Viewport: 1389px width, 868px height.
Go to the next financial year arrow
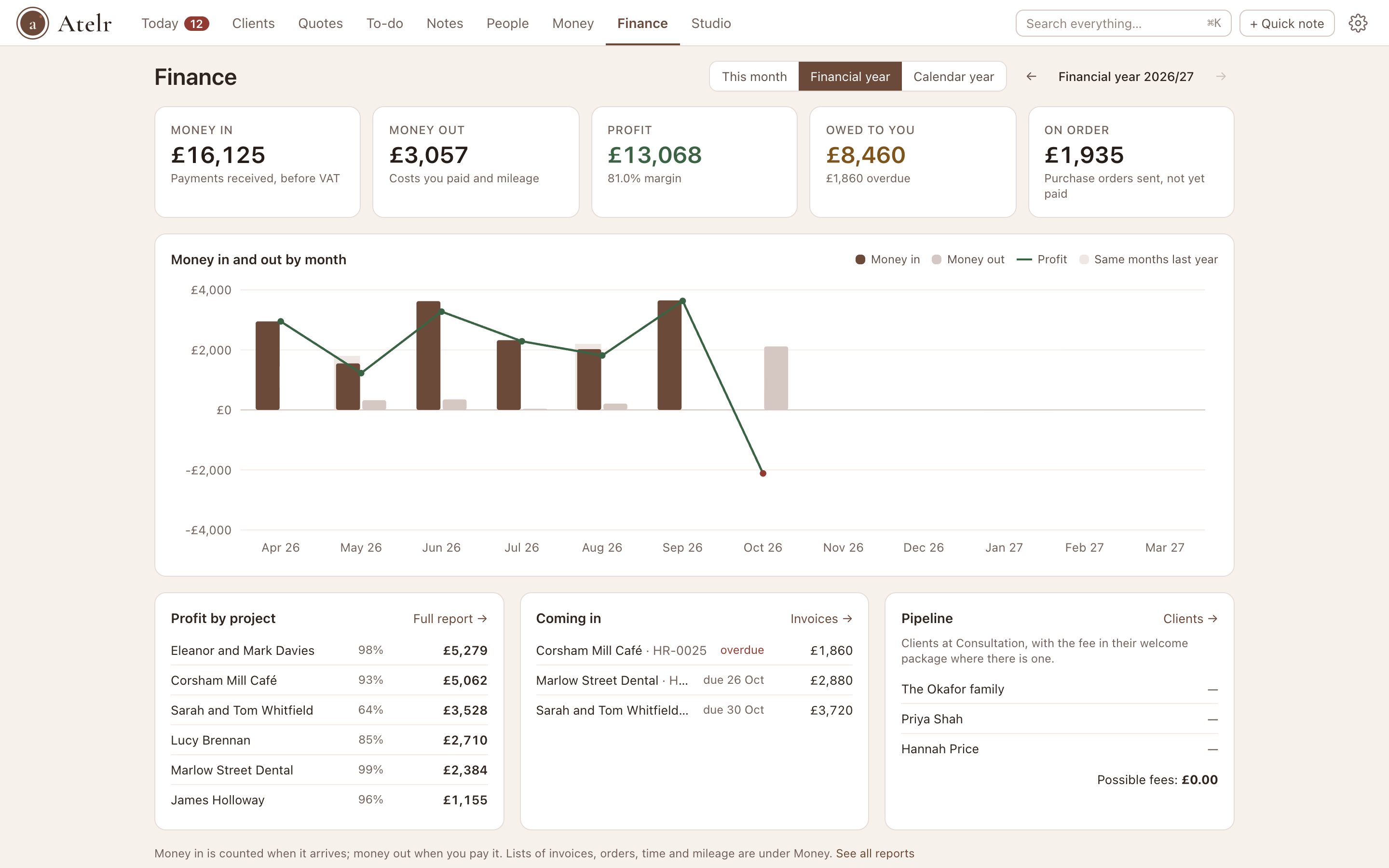coord(1221,76)
